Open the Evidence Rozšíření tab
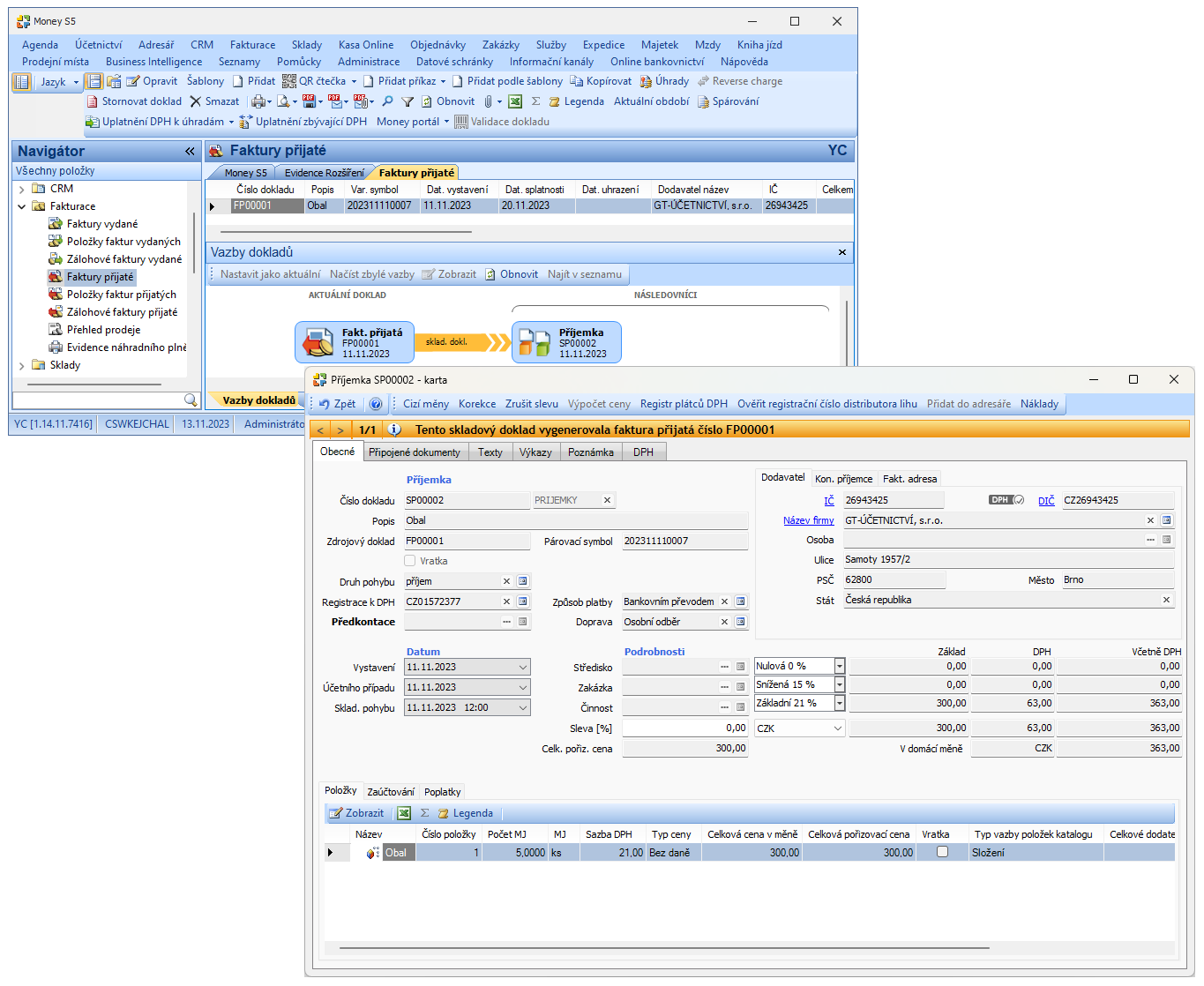 pyautogui.click(x=325, y=173)
